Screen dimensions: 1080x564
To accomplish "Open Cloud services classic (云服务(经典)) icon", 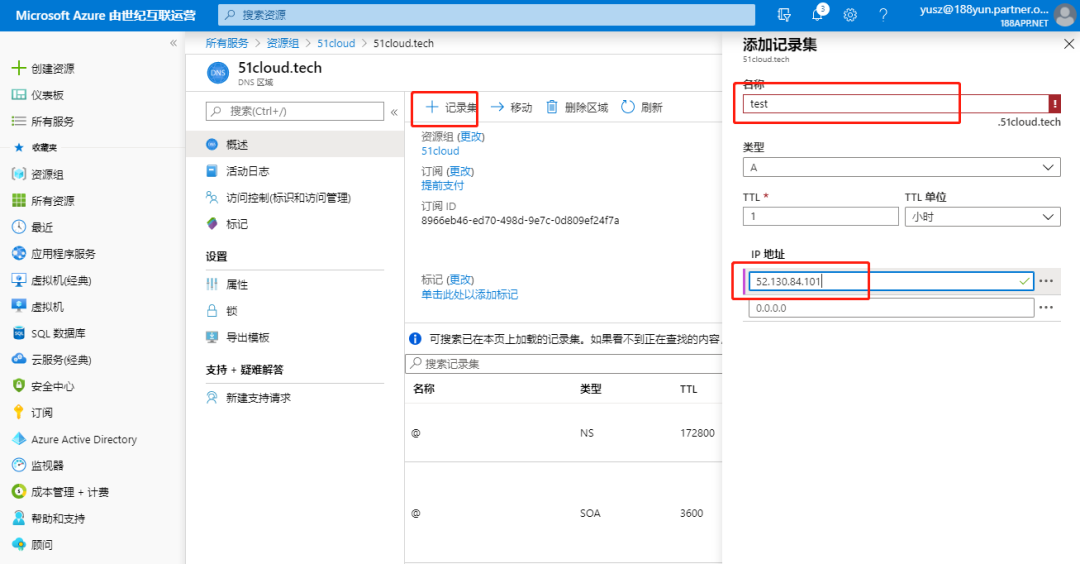I will pyautogui.click(x=19, y=359).
